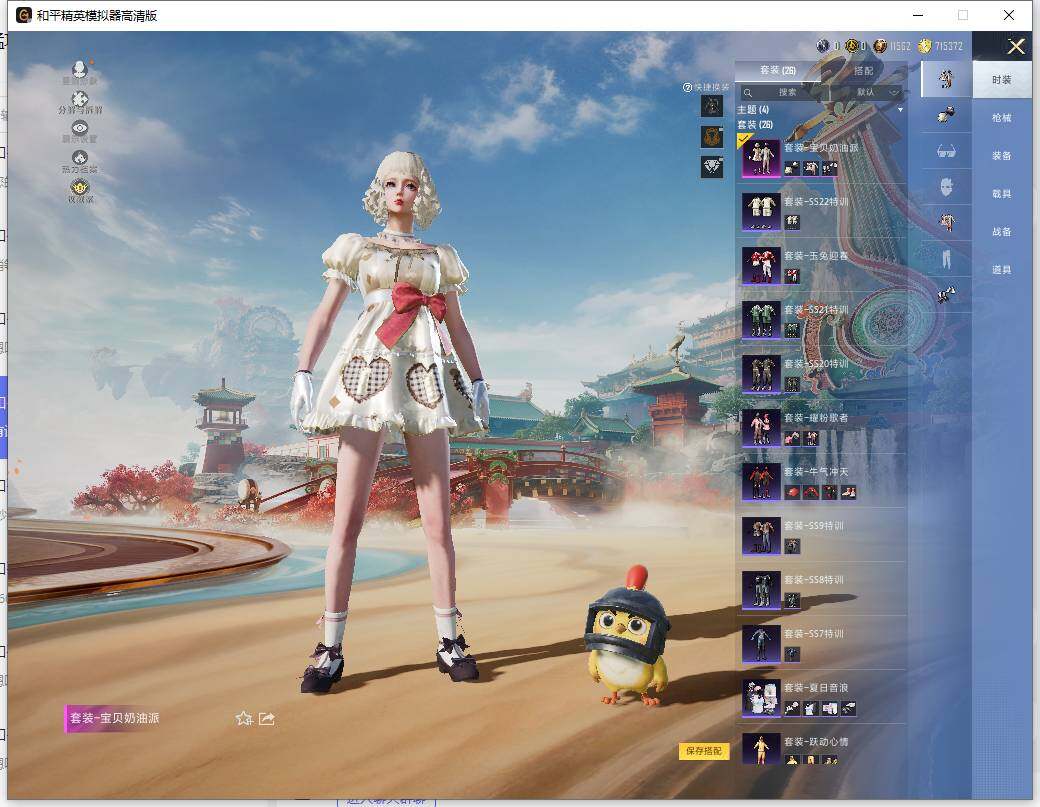This screenshot has height=807, width=1040.
Task: Share the outfit with the share arrow icon
Action: [267, 718]
